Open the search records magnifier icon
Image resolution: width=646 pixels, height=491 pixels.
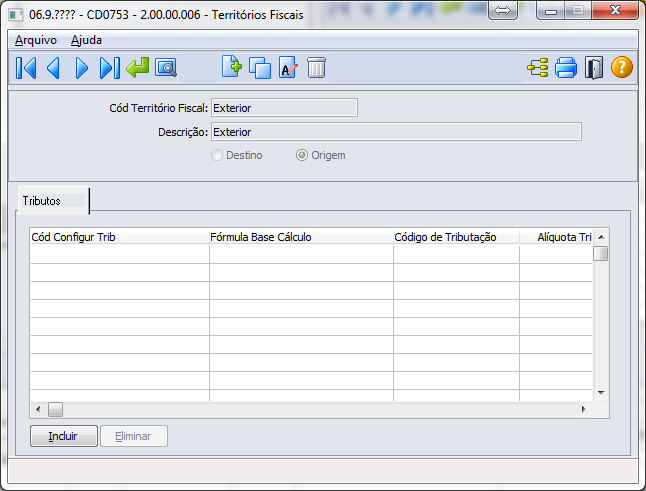coord(166,68)
